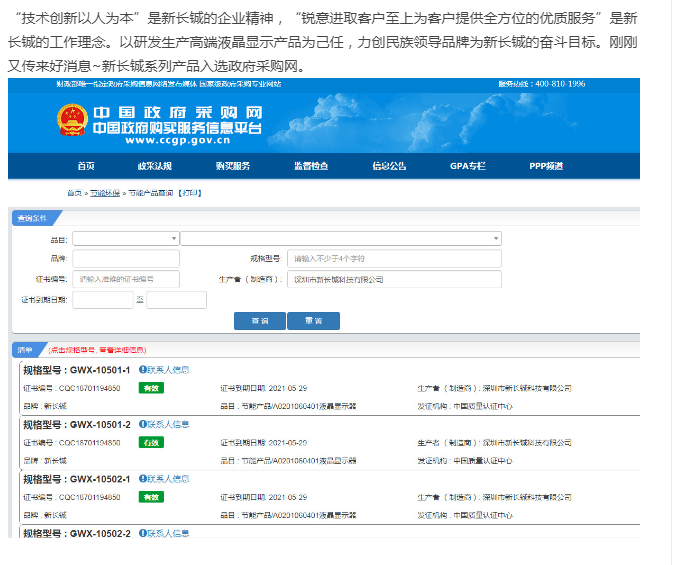Focus the 规格型号 model input field

(x=394, y=258)
